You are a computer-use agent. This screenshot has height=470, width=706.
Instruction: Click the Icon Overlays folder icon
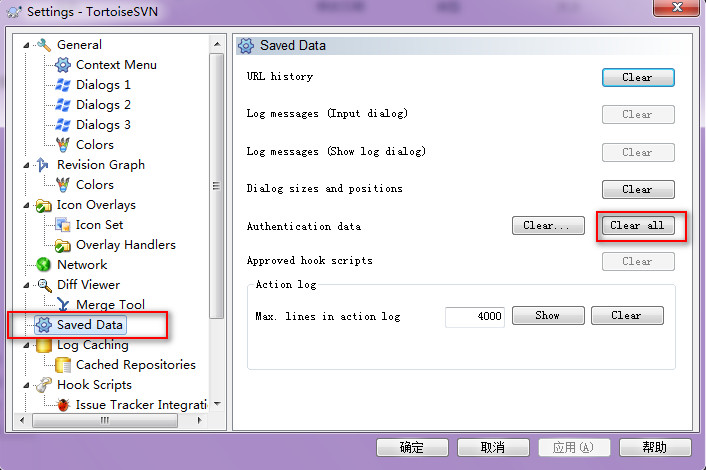click(44, 205)
